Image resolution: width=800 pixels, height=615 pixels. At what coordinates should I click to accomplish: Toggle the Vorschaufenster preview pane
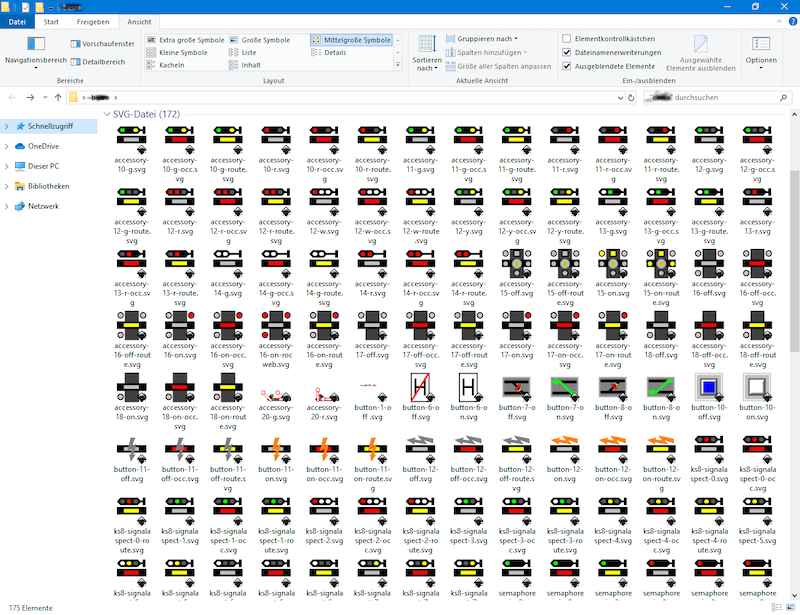[x=102, y=44]
